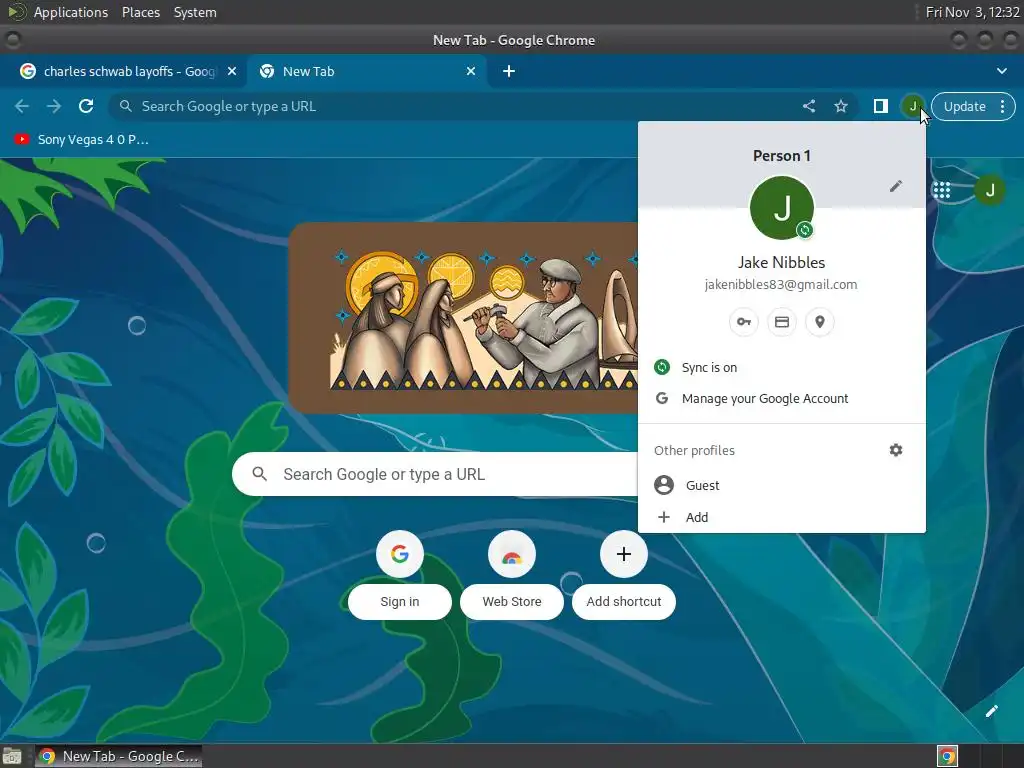Viewport: 1024px width, 768px height.
Task: Open the Google Sign in shortcut icon
Action: (400, 554)
